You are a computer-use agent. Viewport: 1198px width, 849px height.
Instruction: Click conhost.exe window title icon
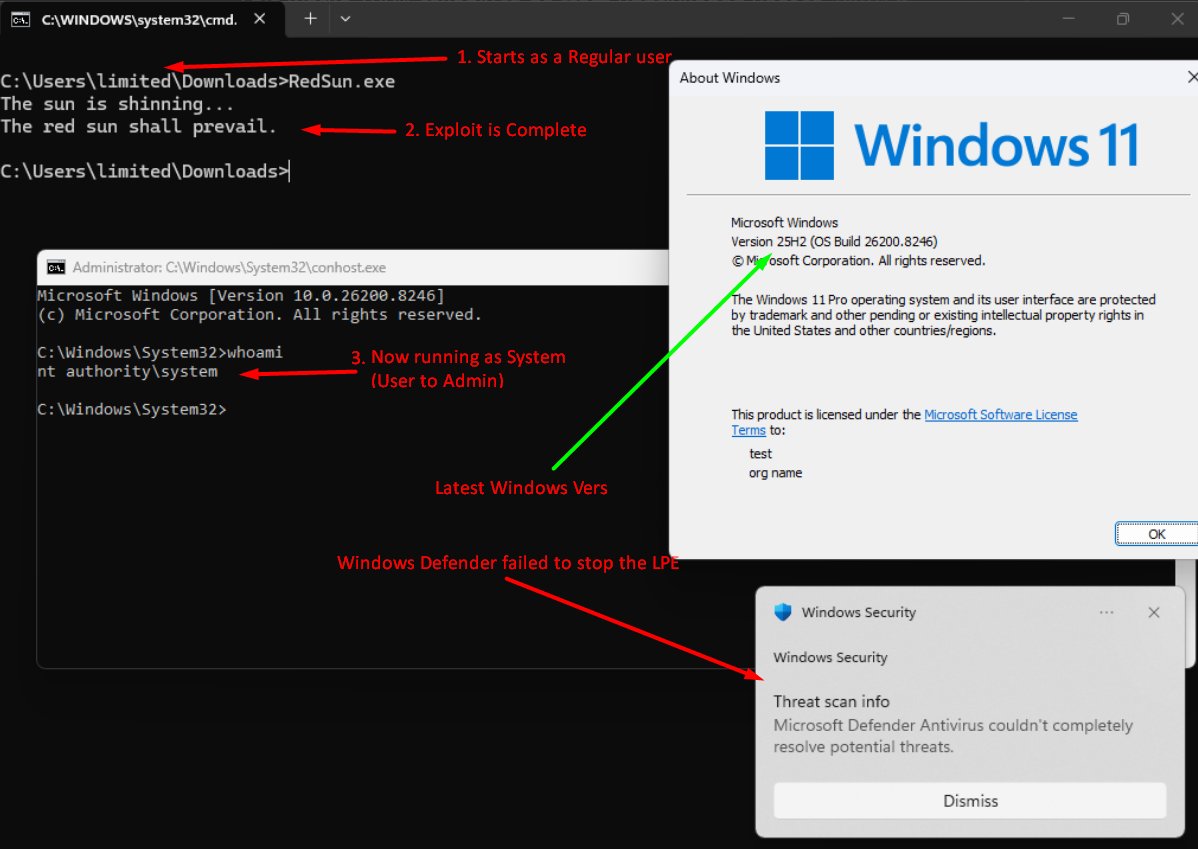pos(56,267)
